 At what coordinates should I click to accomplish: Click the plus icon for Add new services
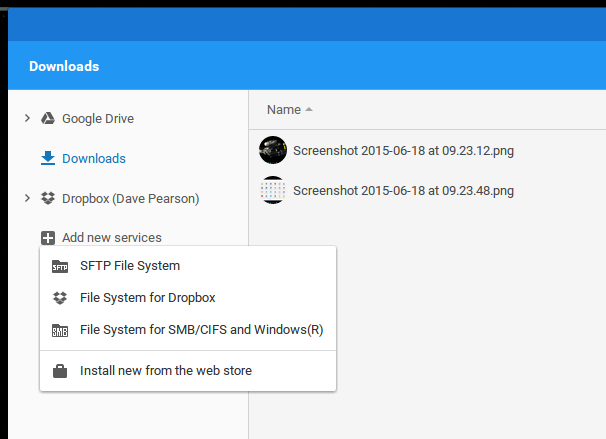click(x=48, y=238)
